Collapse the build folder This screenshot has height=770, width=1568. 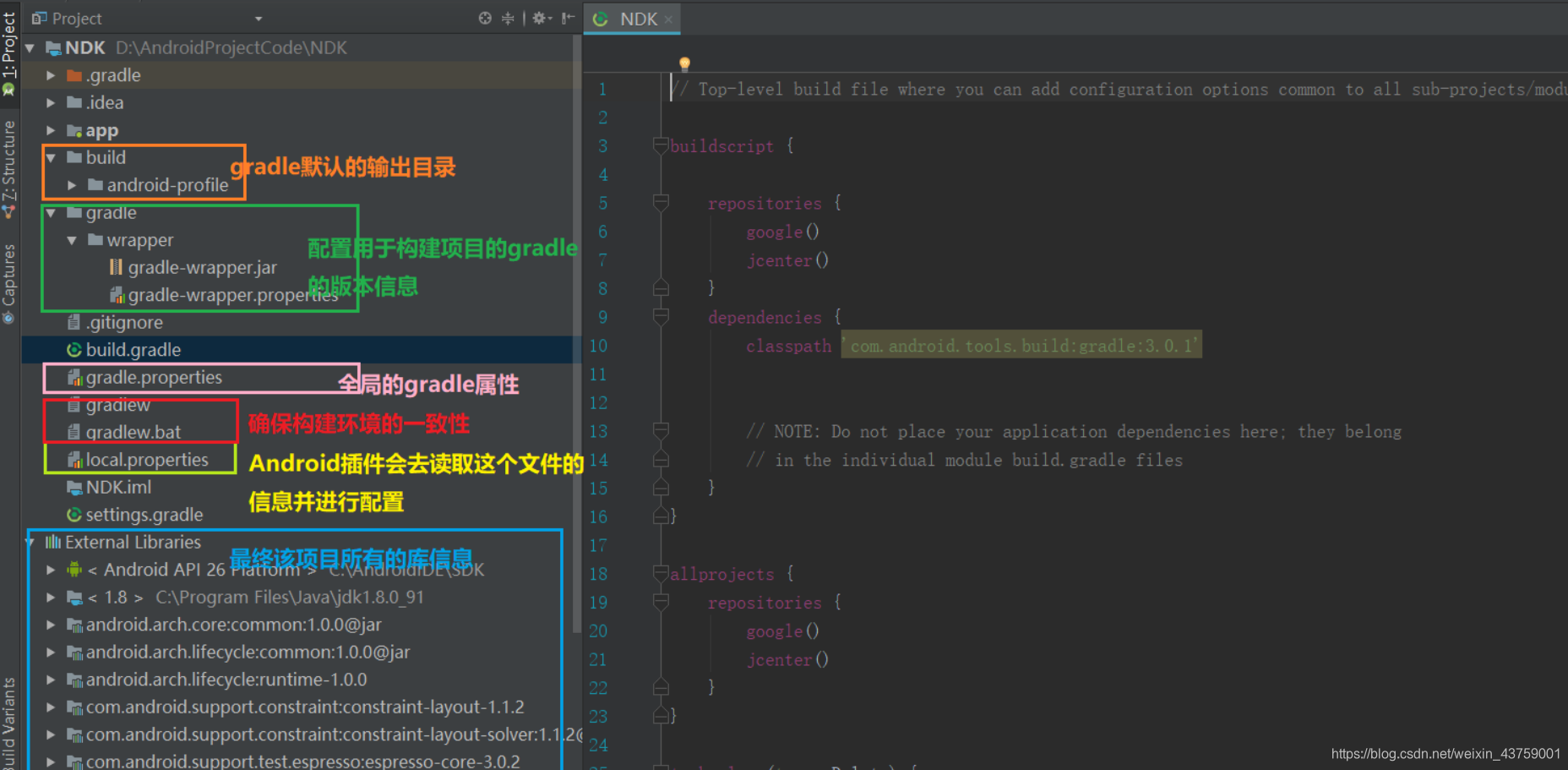(x=51, y=157)
